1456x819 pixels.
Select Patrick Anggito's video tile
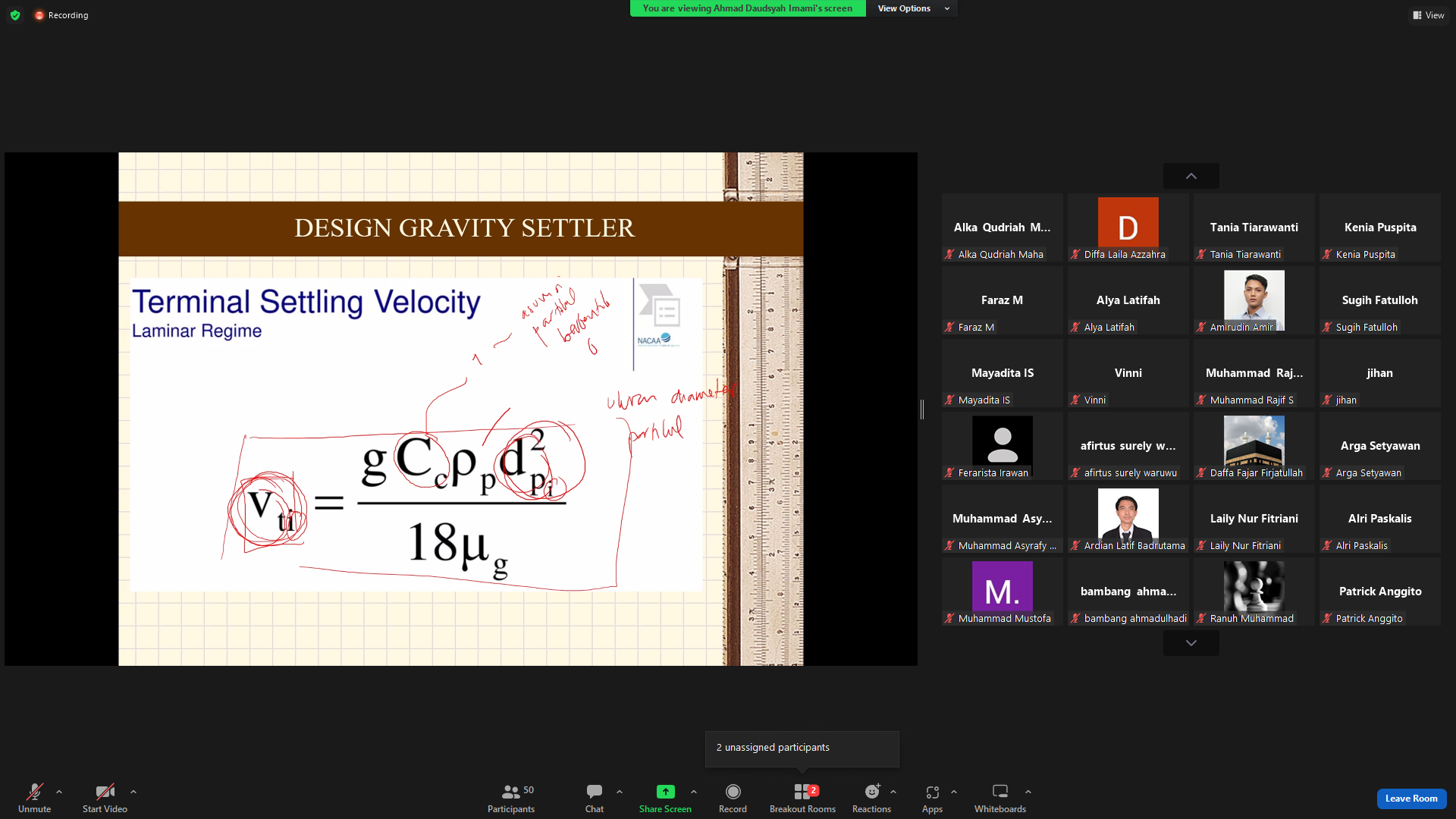click(x=1380, y=591)
